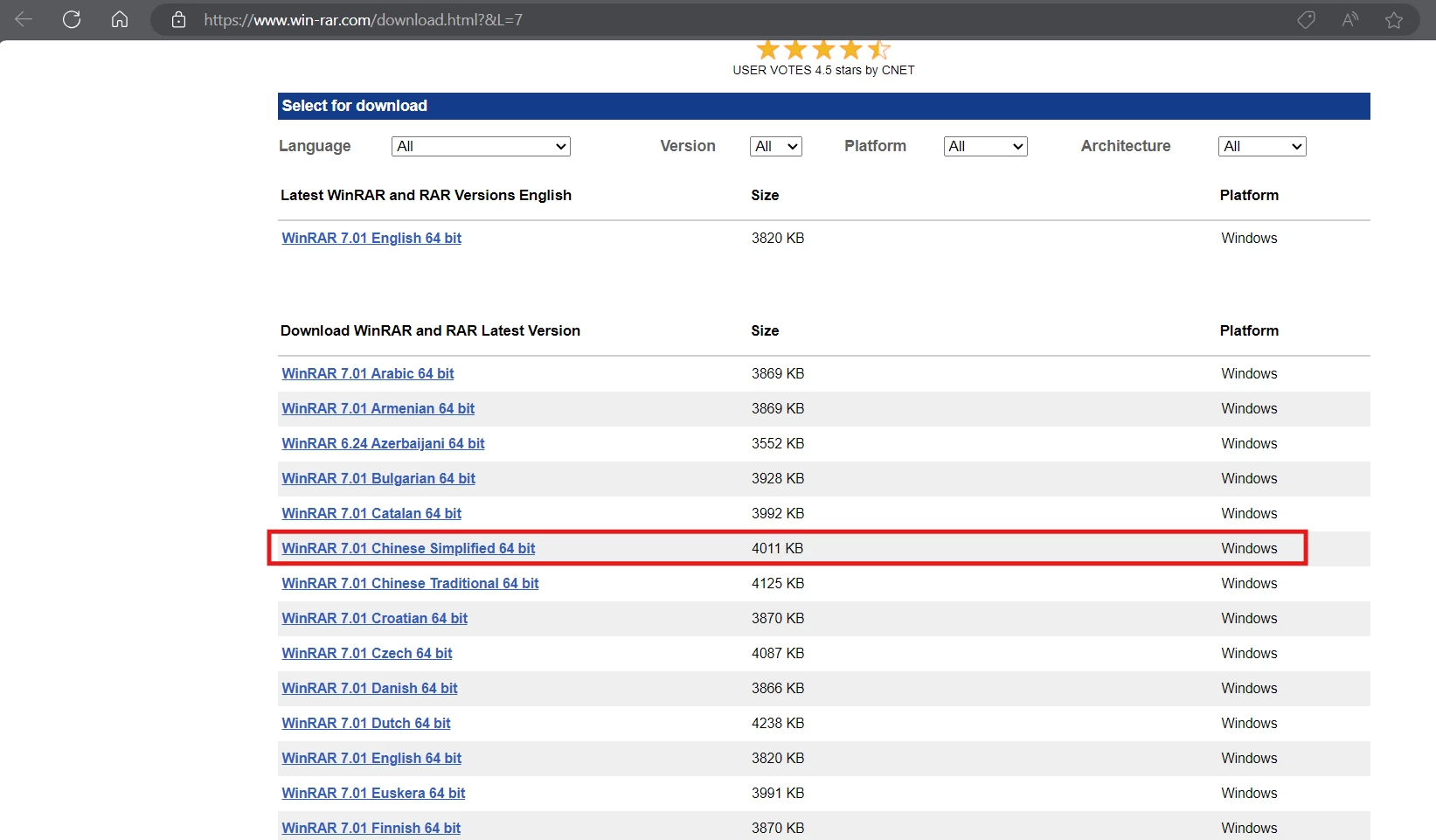Open the Language dropdown
This screenshot has width=1436, height=840.
click(481, 146)
